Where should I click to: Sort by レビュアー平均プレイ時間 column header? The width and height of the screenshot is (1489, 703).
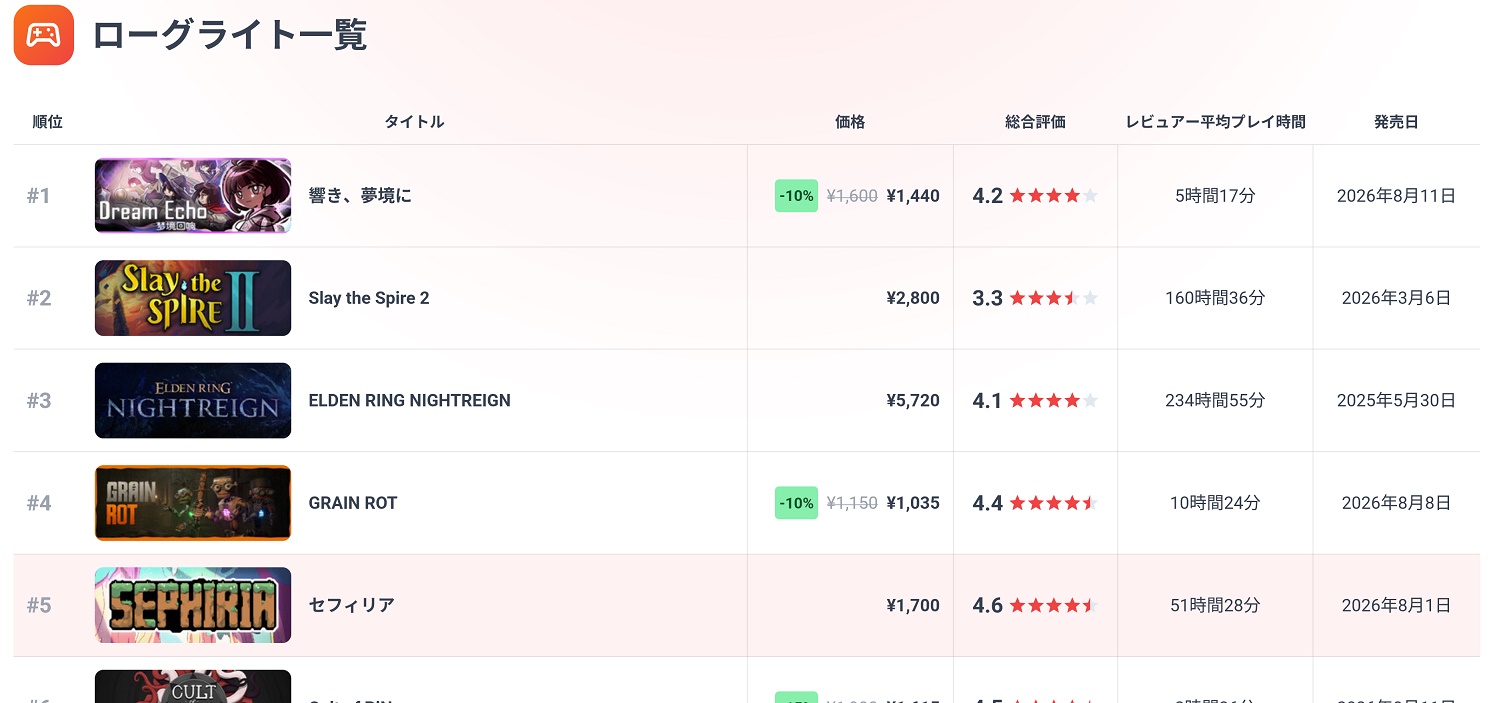pyautogui.click(x=1215, y=122)
